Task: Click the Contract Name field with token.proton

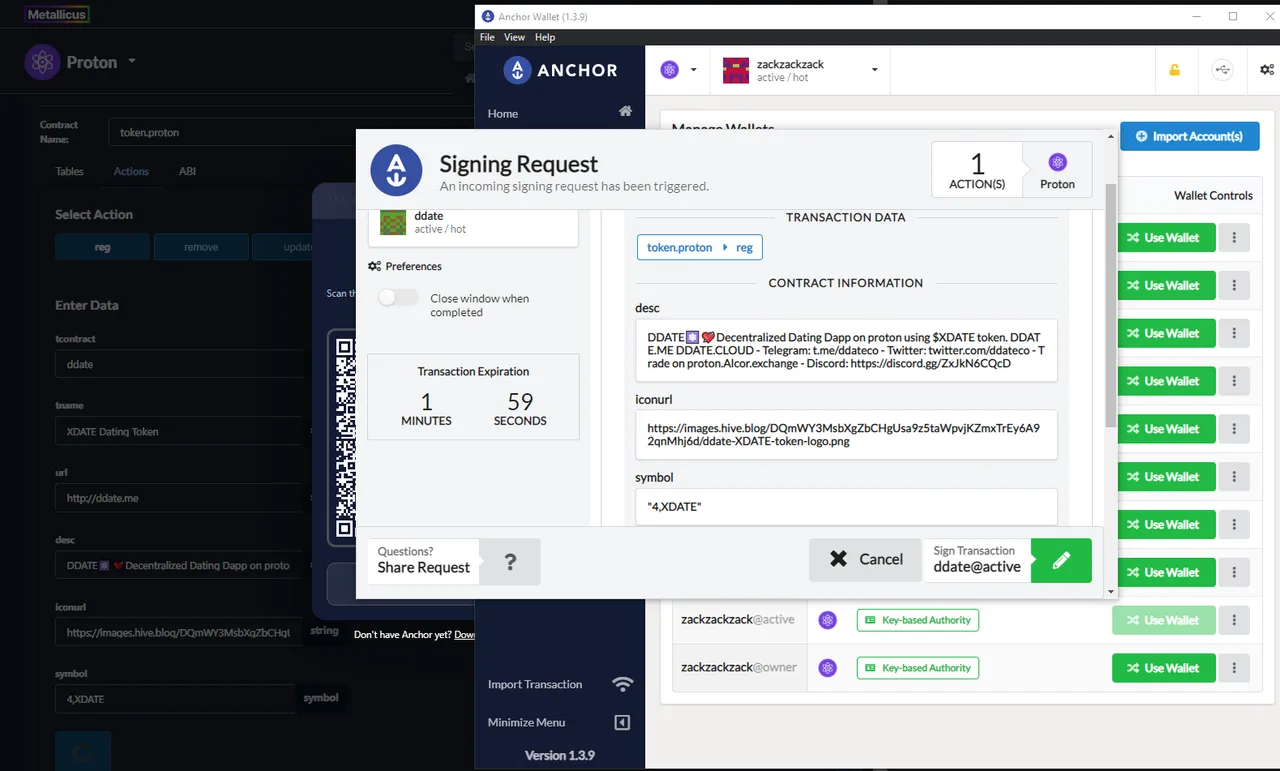Action: (x=232, y=132)
